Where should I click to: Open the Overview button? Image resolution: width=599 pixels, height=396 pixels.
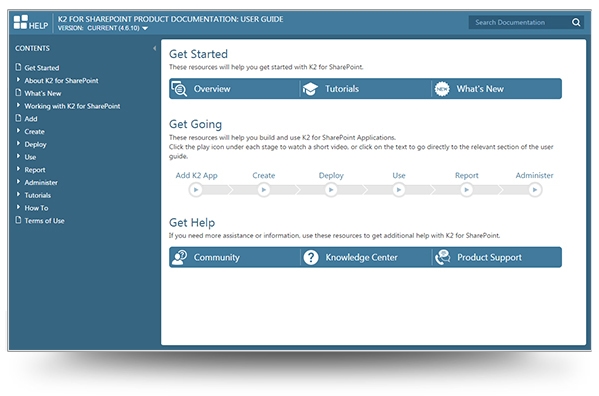tap(234, 89)
